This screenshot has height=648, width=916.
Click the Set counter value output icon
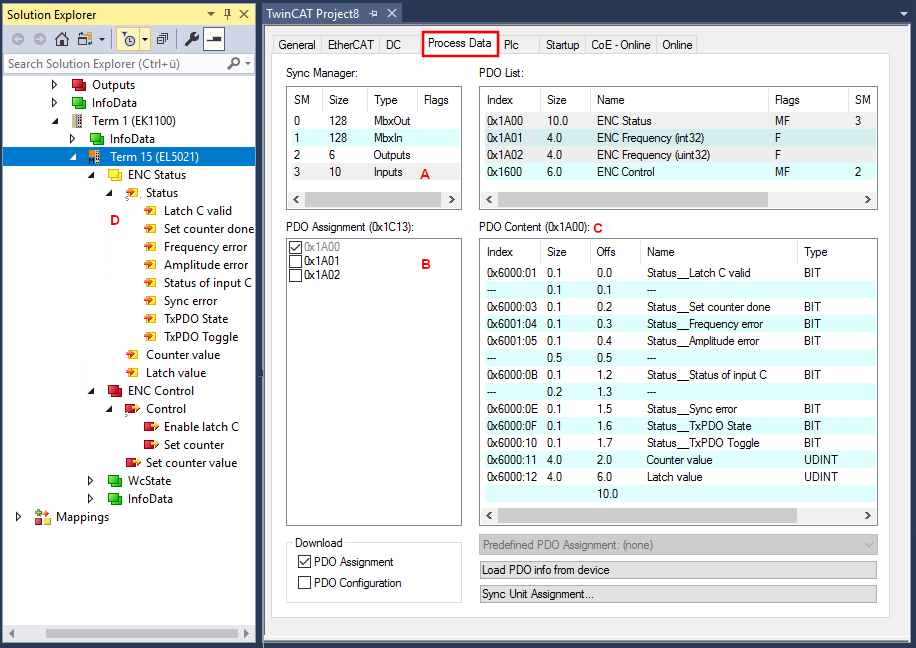(x=133, y=463)
